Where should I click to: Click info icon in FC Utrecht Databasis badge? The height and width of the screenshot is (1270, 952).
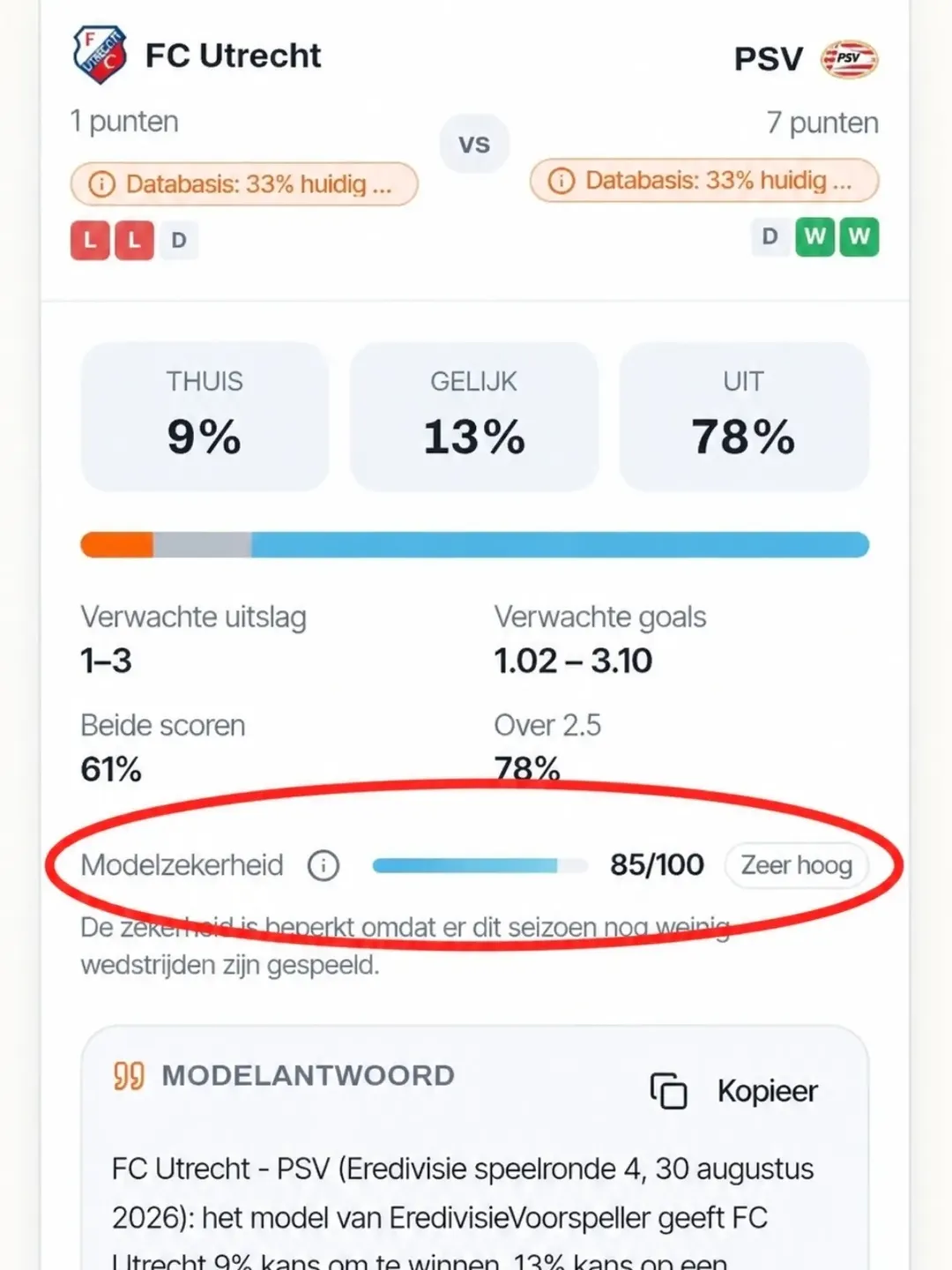click(102, 184)
